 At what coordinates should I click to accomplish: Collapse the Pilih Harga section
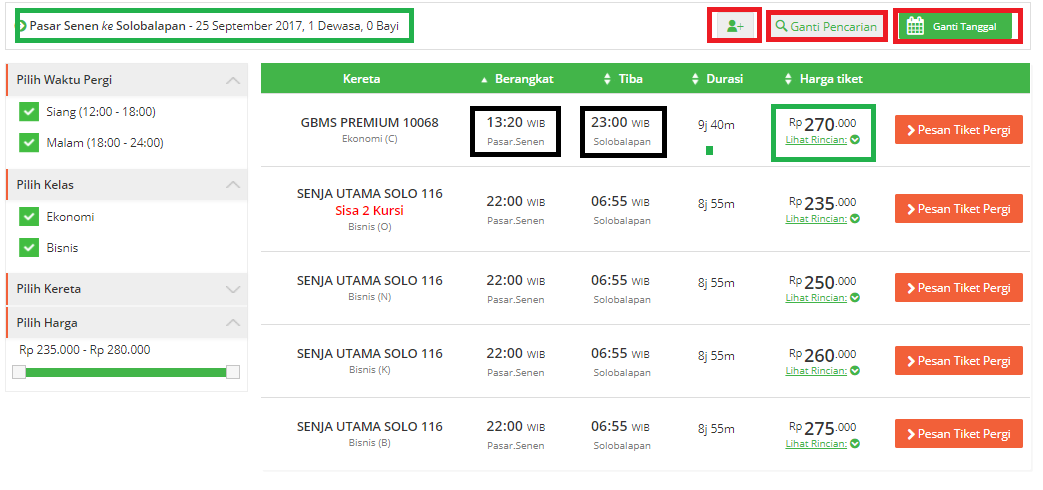pyautogui.click(x=233, y=323)
